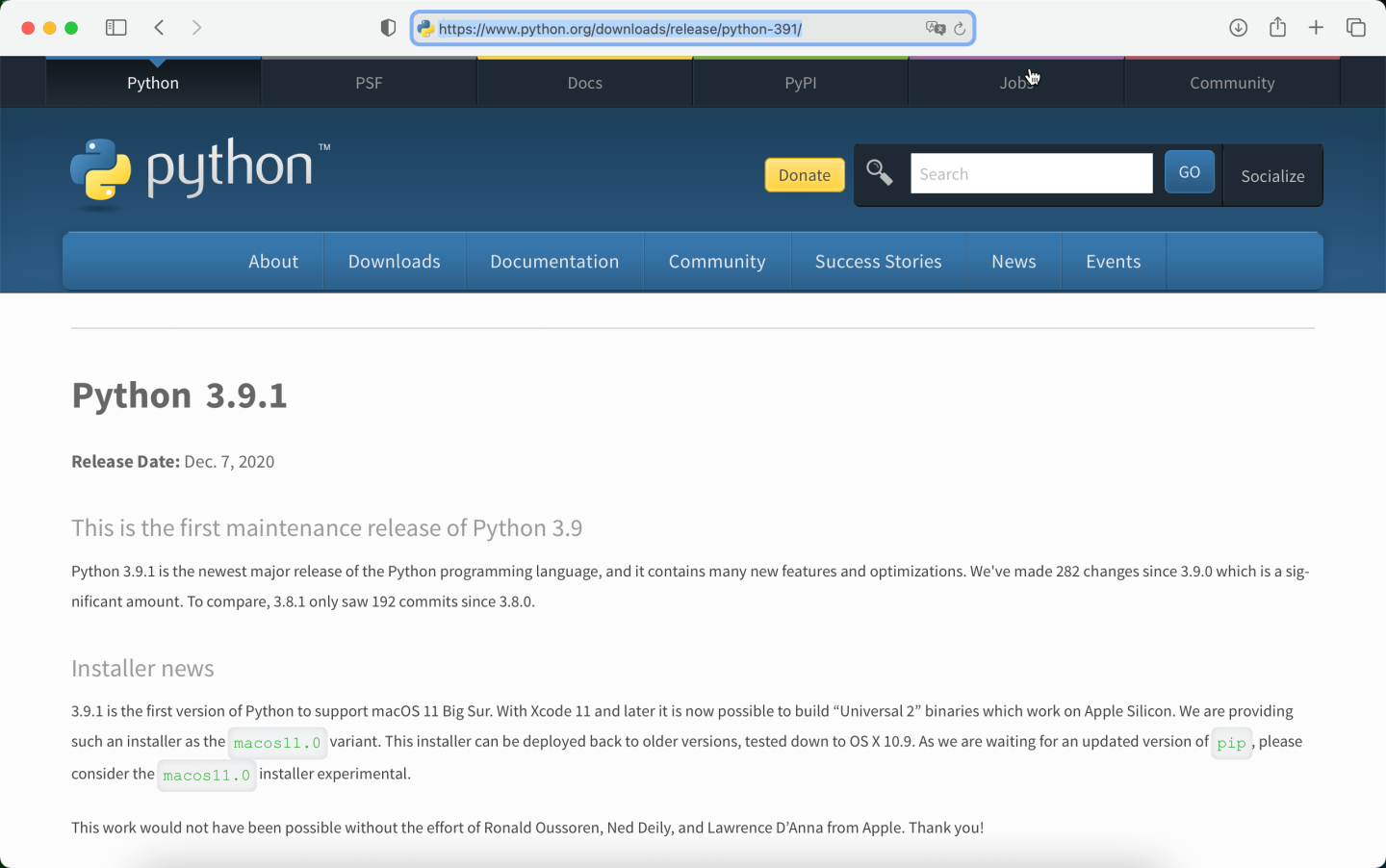Click the first macos11.0 code tag
The height and width of the screenshot is (868, 1386).
[x=277, y=743]
